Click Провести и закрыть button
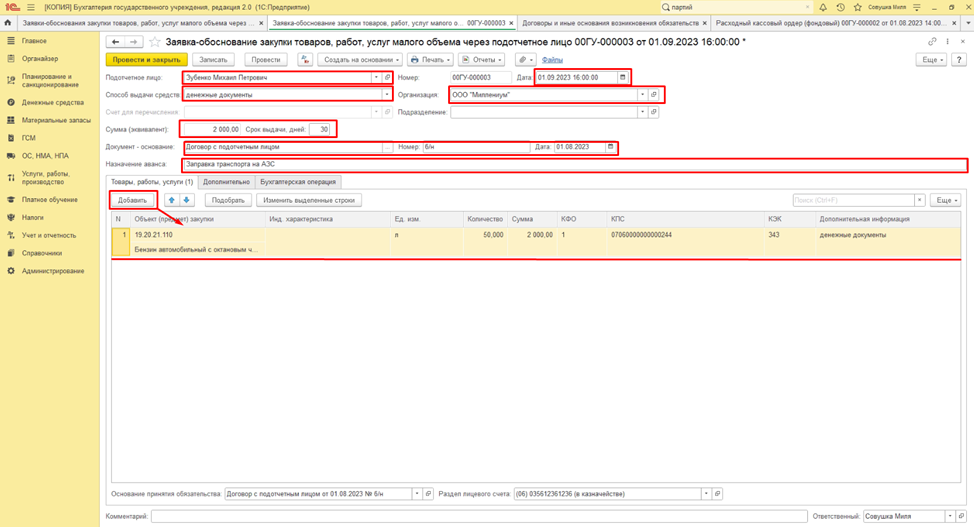This screenshot has width=974, height=527. [x=147, y=60]
